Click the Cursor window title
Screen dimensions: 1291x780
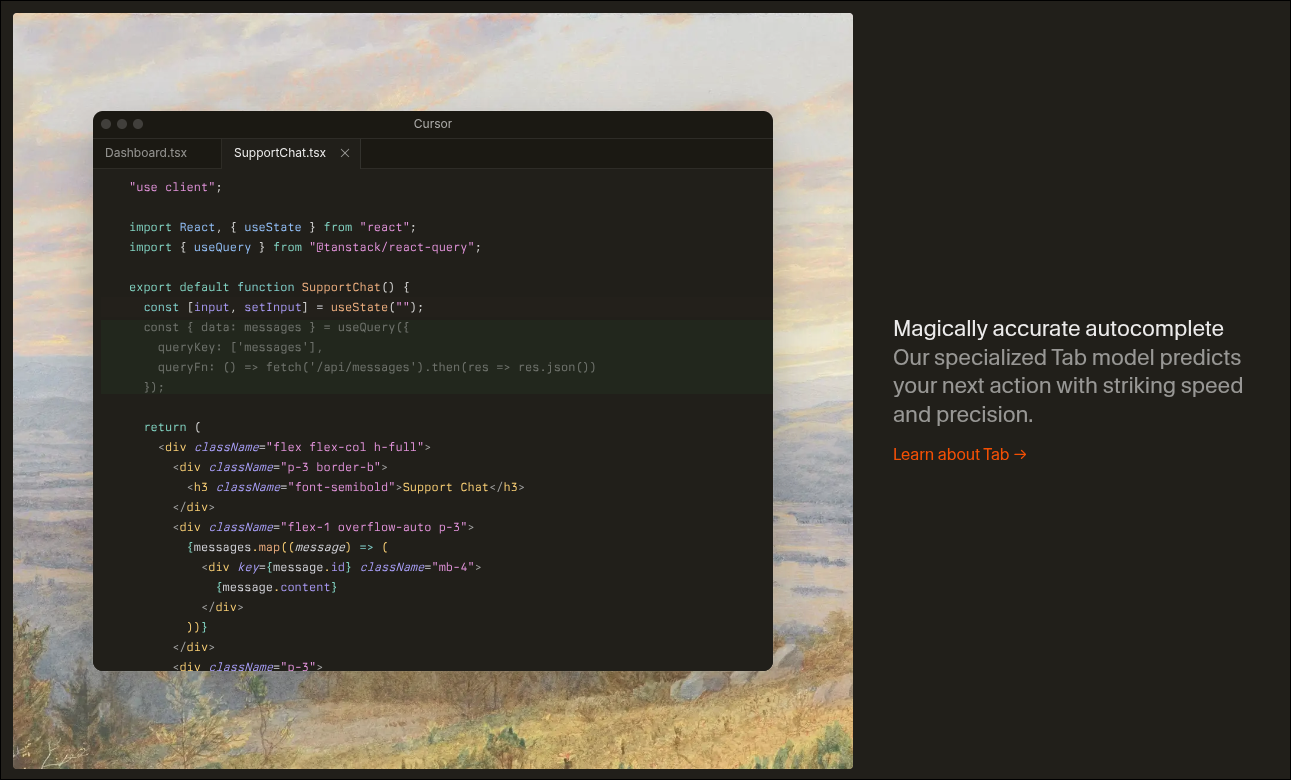432,124
